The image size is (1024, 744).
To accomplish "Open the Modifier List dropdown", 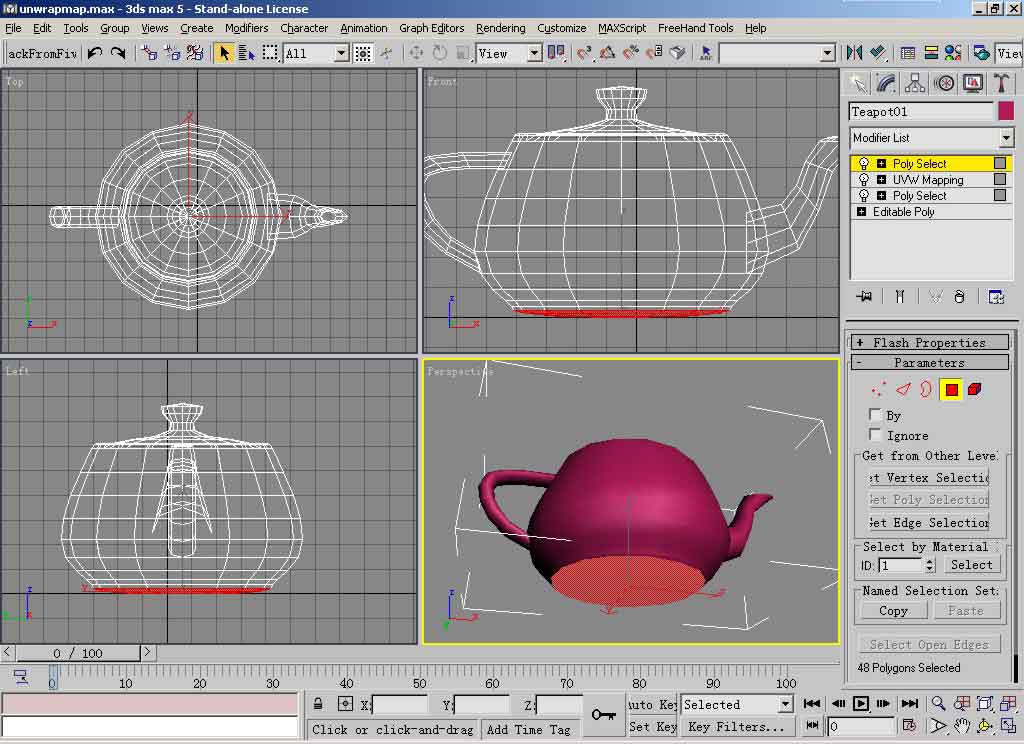I will pyautogui.click(x=1006, y=138).
